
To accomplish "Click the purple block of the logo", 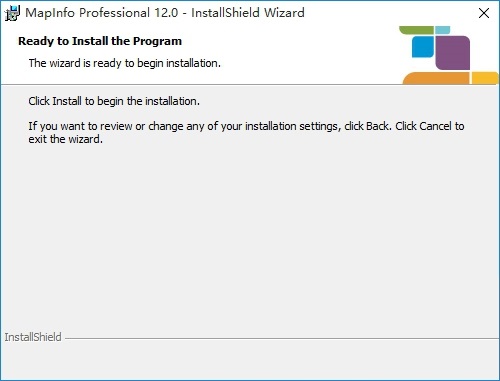I will pos(452,52).
